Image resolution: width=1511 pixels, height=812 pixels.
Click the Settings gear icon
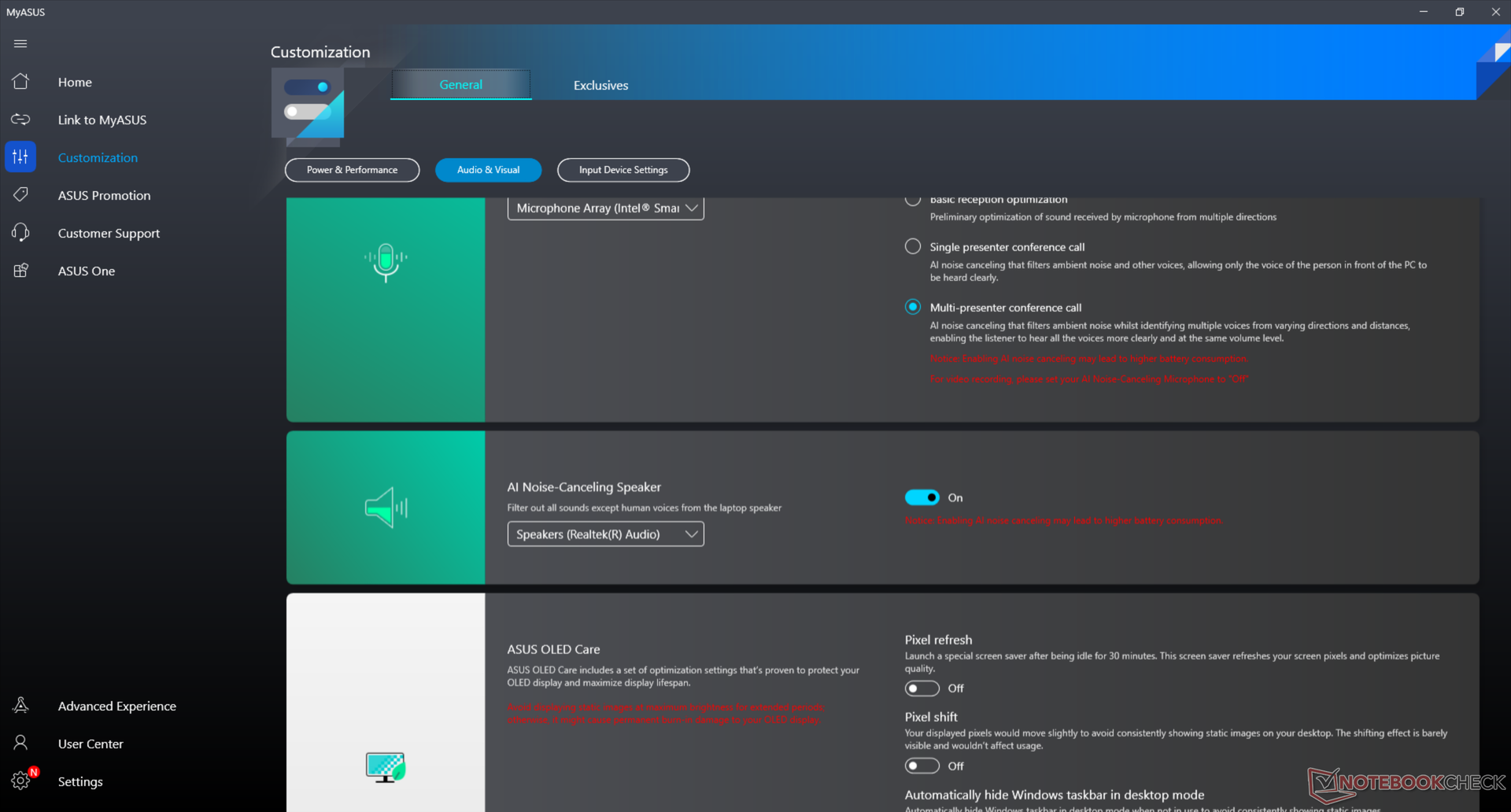pyautogui.click(x=20, y=781)
